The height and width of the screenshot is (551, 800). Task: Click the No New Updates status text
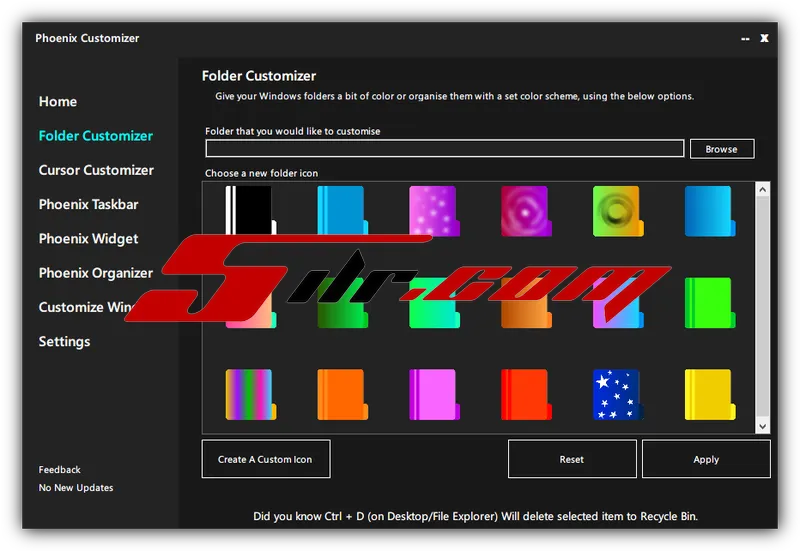click(x=76, y=488)
